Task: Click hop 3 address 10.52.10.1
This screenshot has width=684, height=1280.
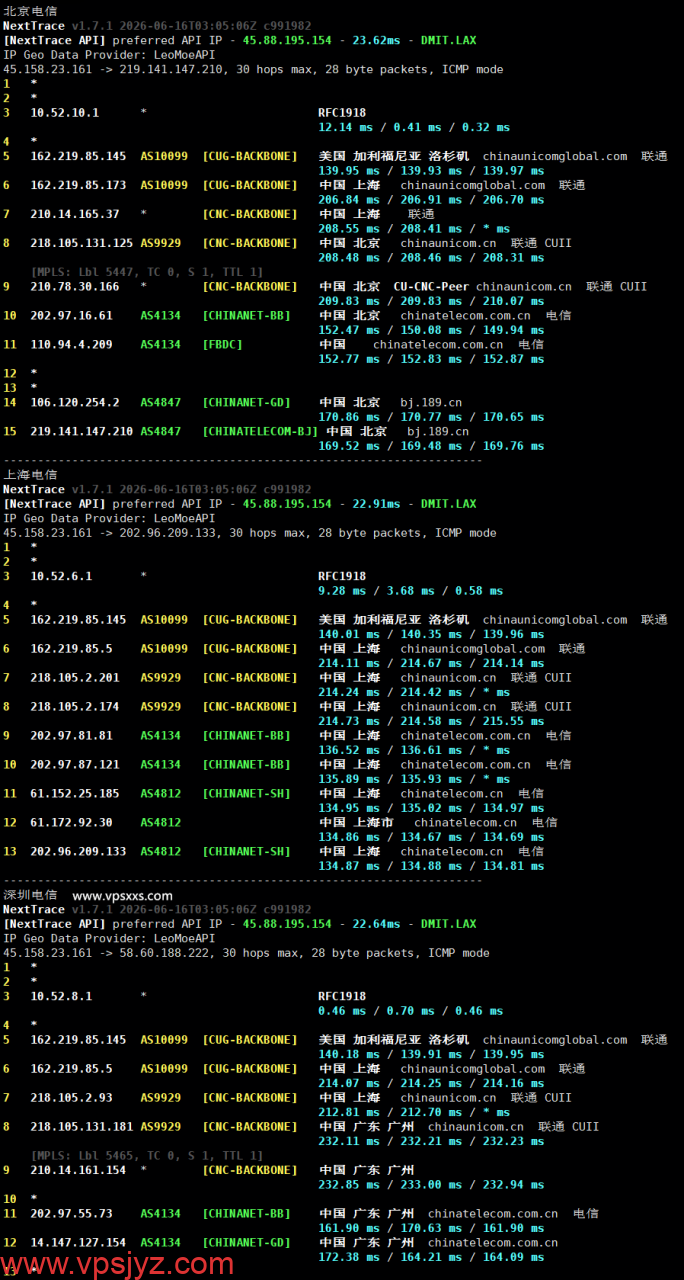Action: tap(65, 113)
